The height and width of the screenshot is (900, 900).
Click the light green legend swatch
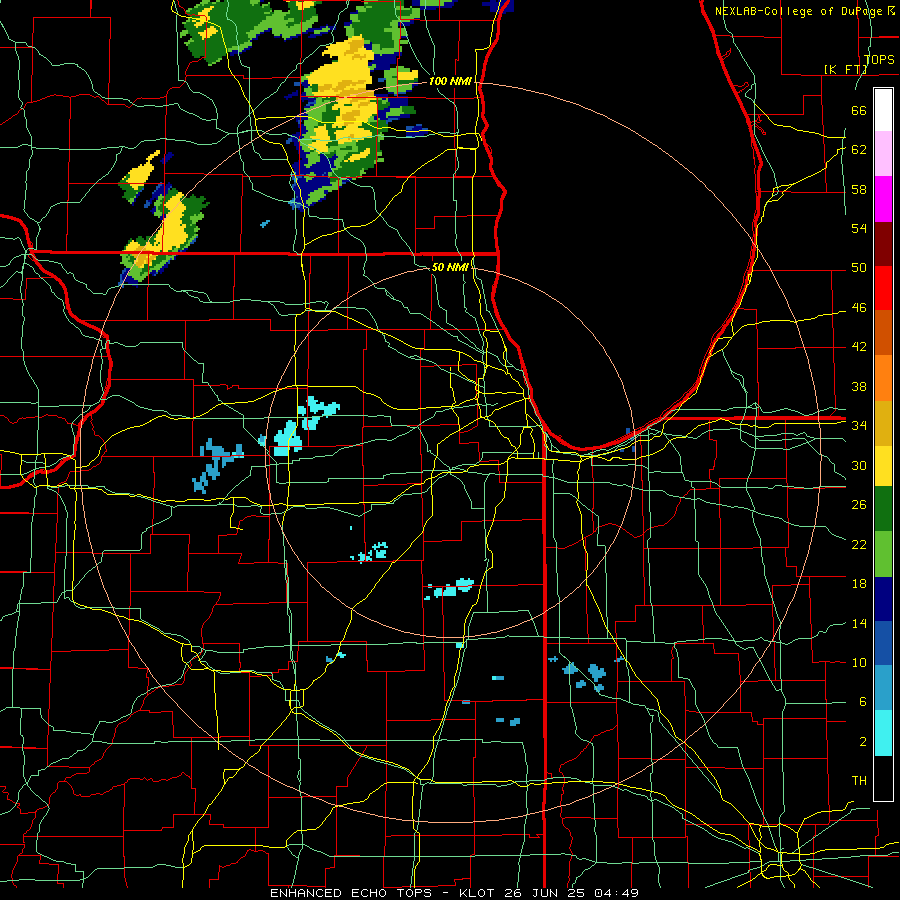(x=883, y=554)
